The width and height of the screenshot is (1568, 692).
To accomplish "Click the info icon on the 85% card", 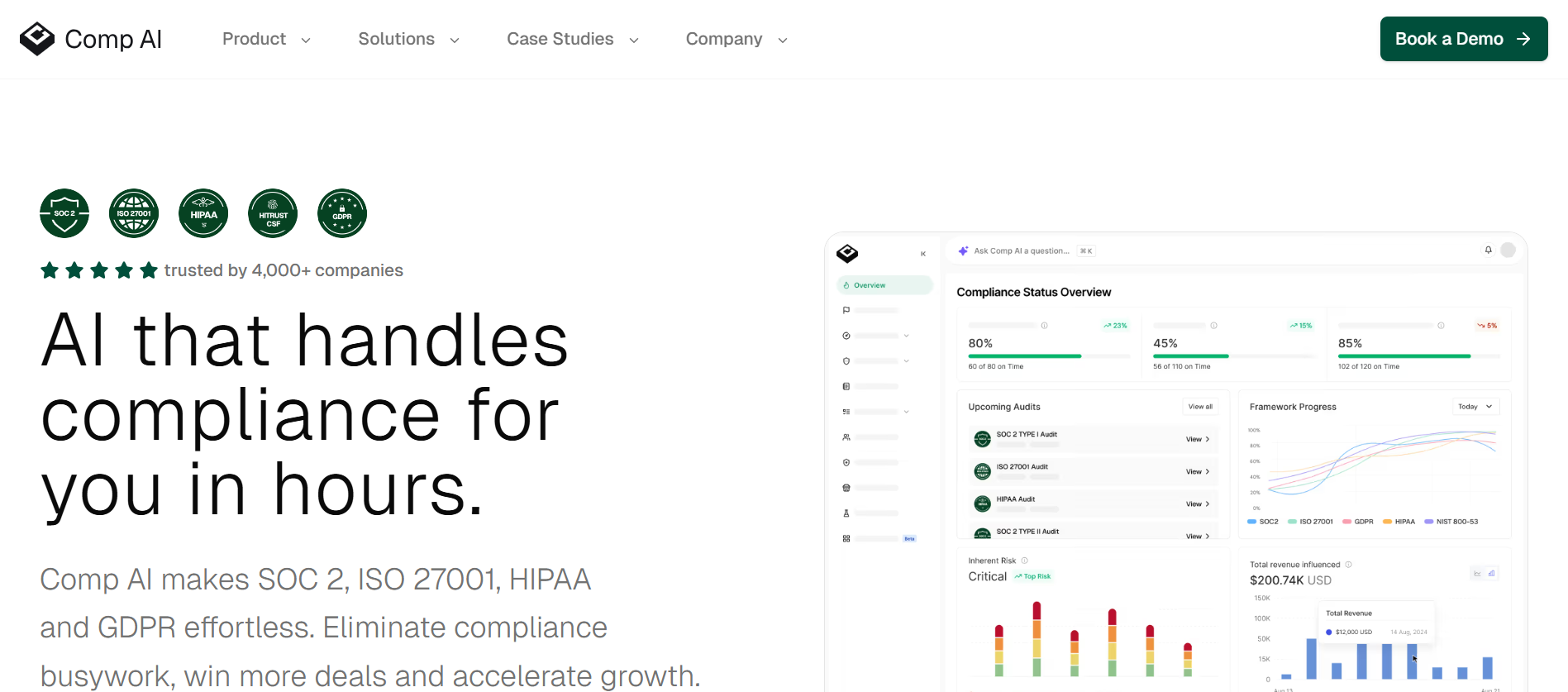I will point(1442,326).
